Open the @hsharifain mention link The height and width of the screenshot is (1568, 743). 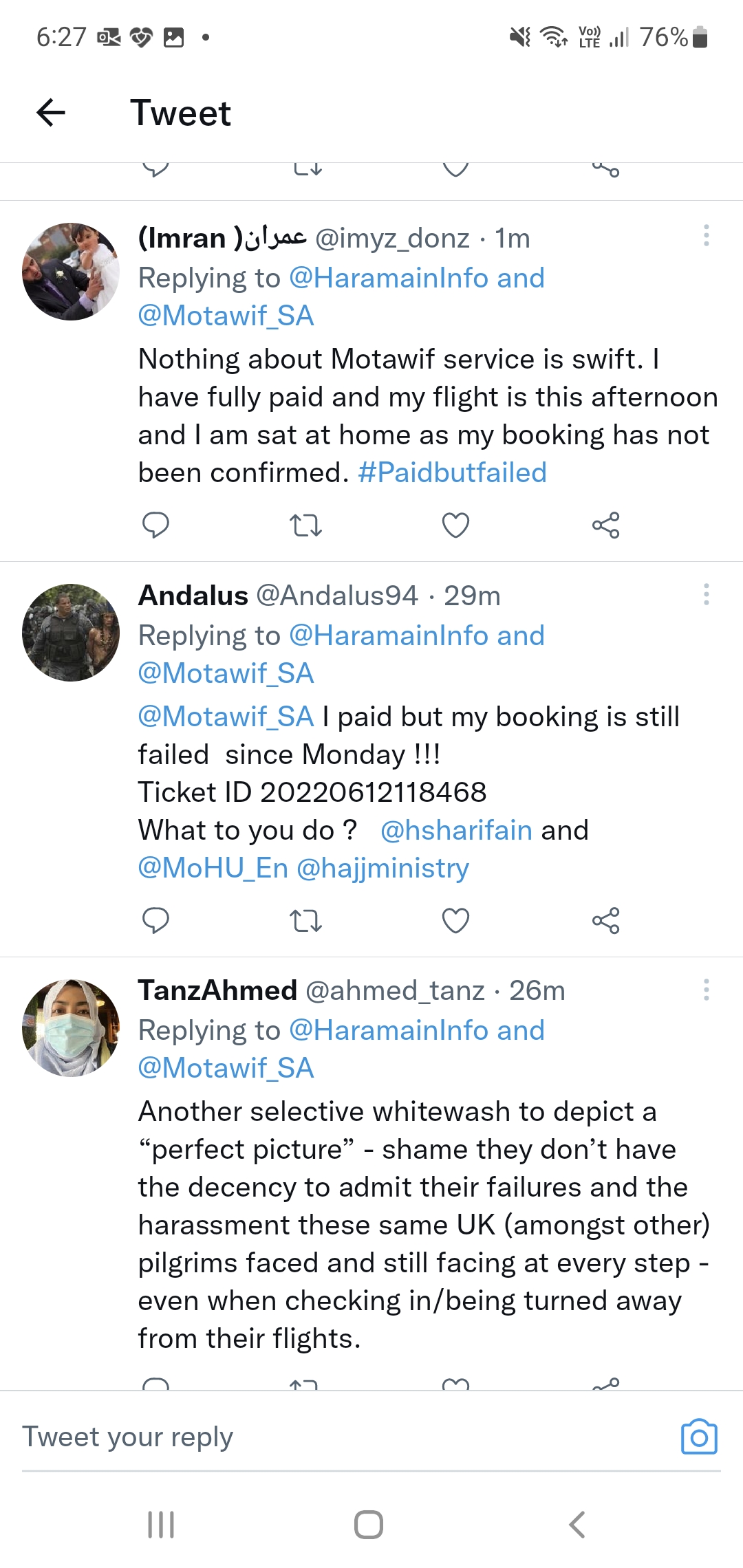coord(456,831)
